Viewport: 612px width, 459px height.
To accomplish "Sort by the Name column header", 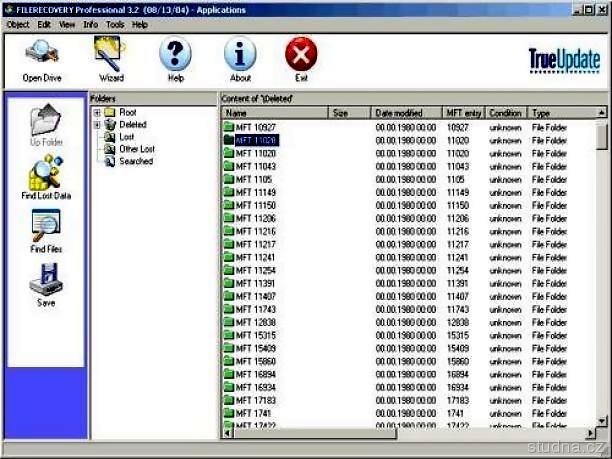I will (x=275, y=113).
